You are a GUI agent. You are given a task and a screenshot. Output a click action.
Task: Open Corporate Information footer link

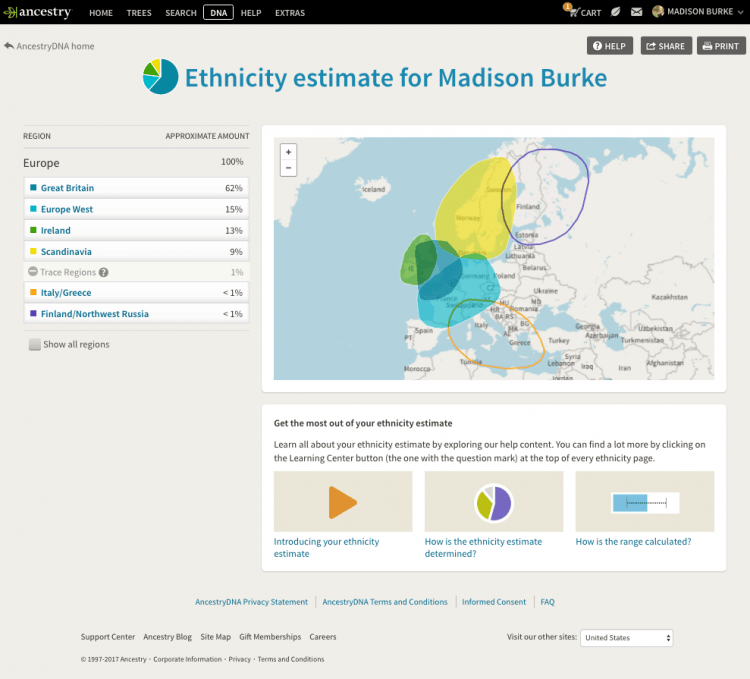point(188,659)
